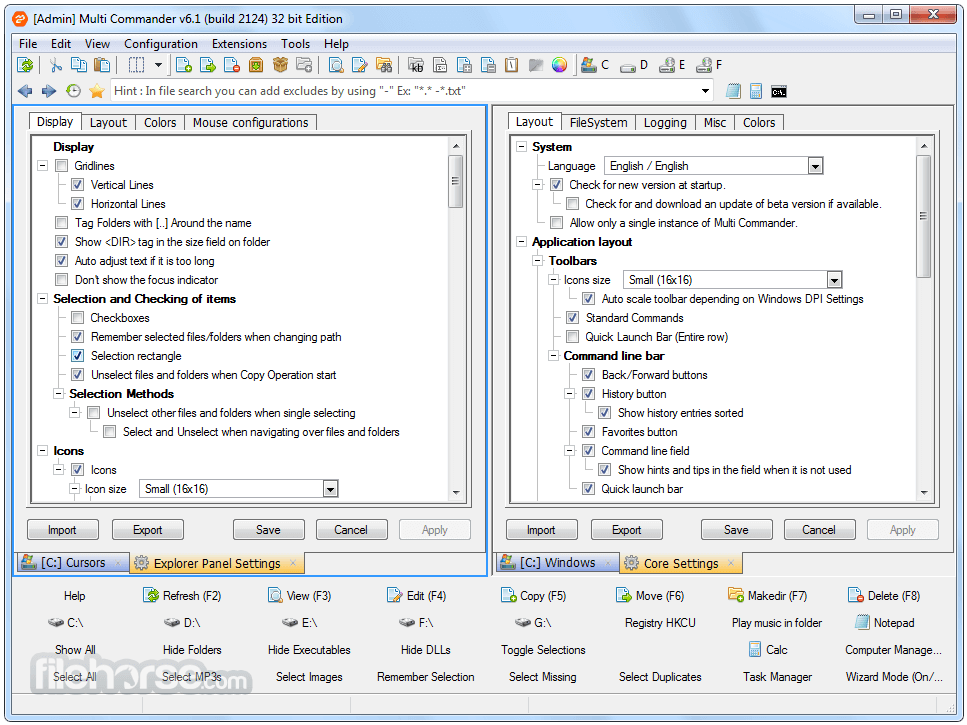Collapse the Command line bar node
Image resolution: width=967 pixels, height=725 pixels.
554,356
